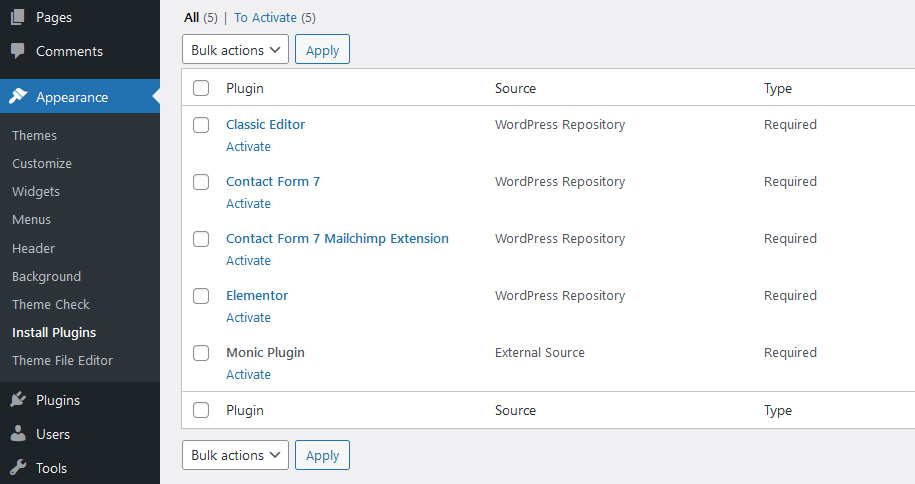Click the Type column label in footer
Viewport: 915px width, 484px height.
click(778, 410)
